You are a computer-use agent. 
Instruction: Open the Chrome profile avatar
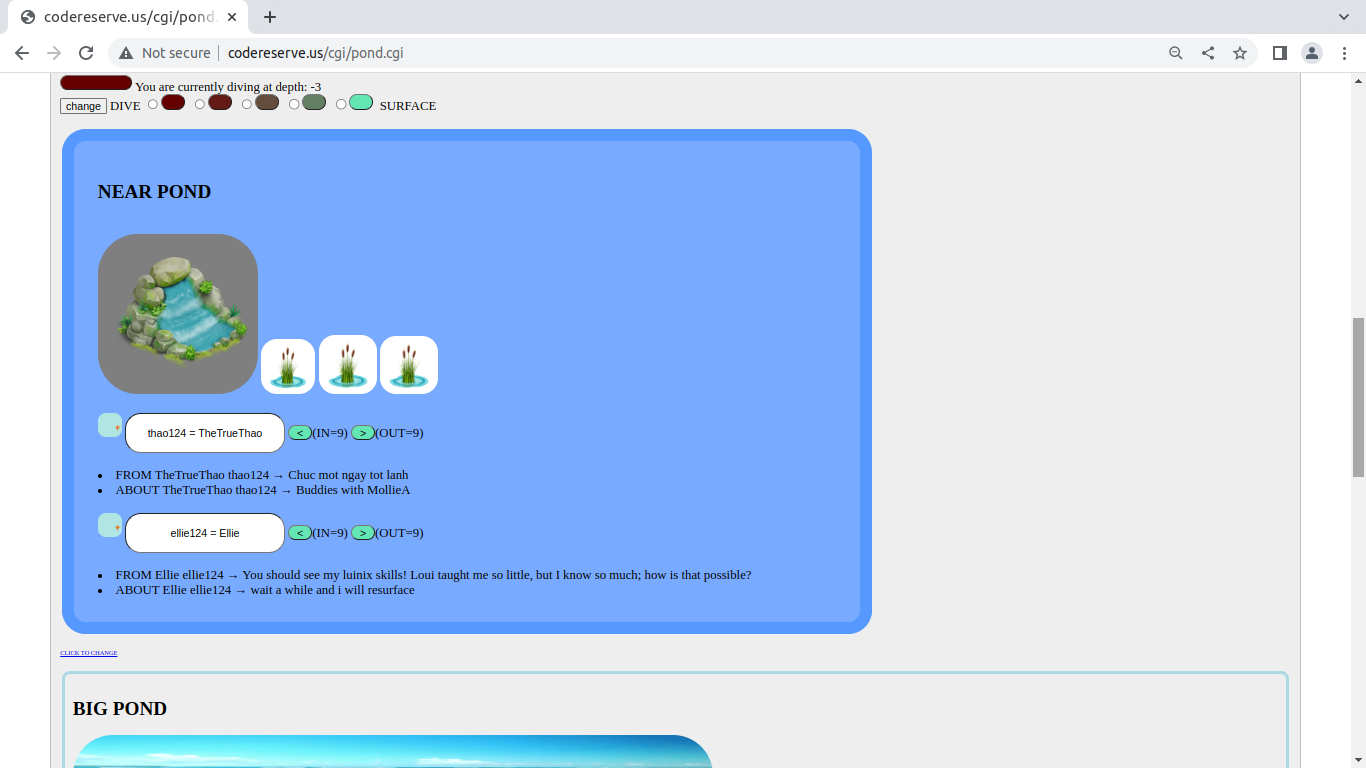1312,53
